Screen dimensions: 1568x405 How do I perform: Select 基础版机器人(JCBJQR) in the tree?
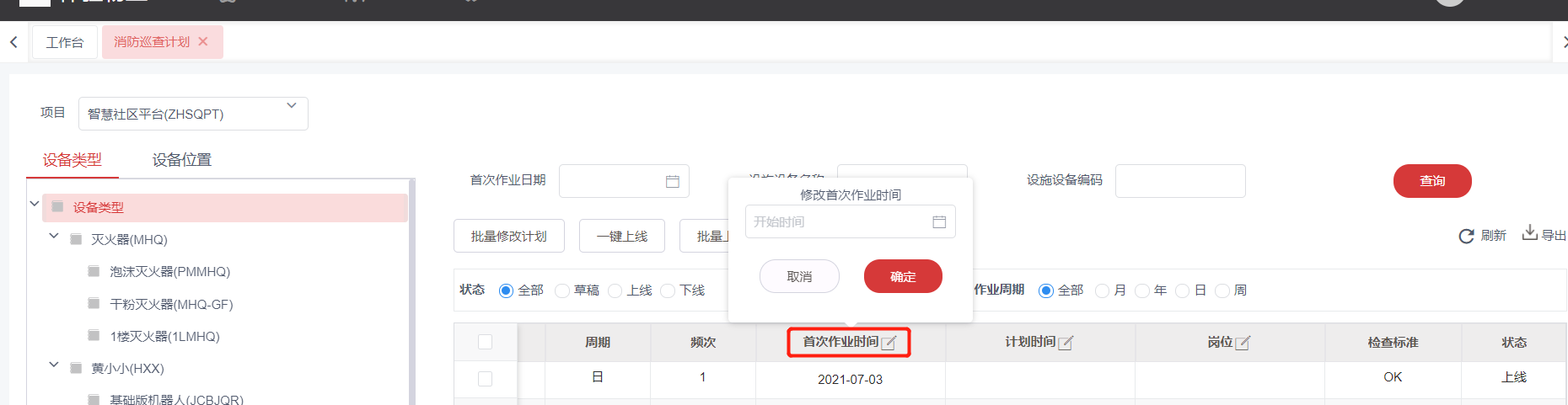[x=176, y=399]
